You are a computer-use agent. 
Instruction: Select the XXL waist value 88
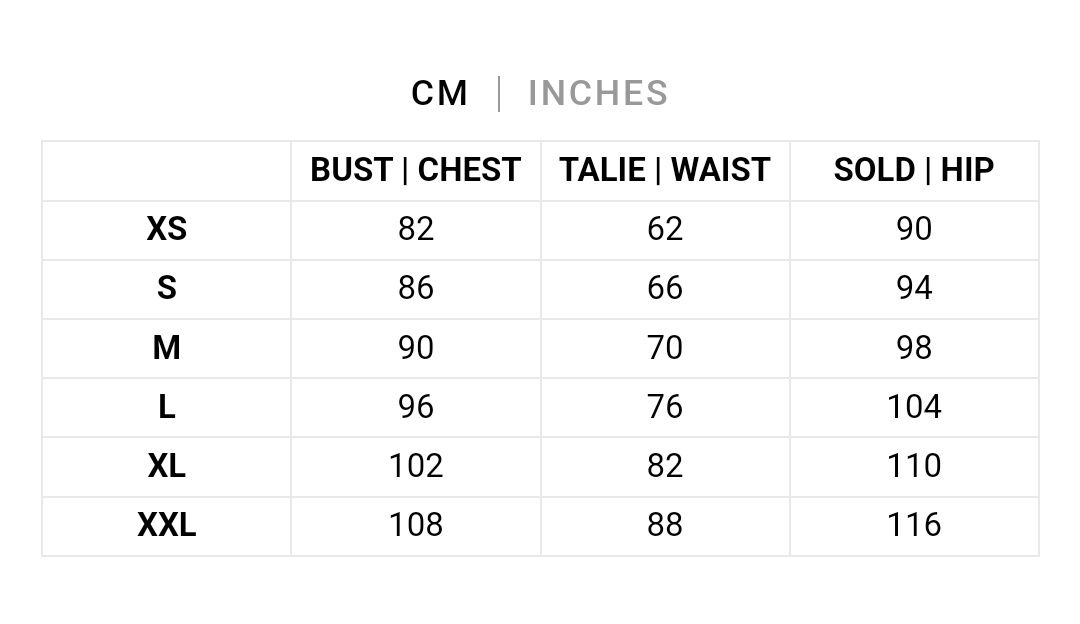665,525
